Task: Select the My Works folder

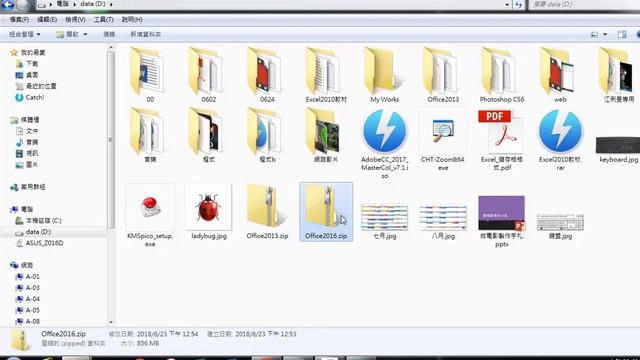Action: 384,76
